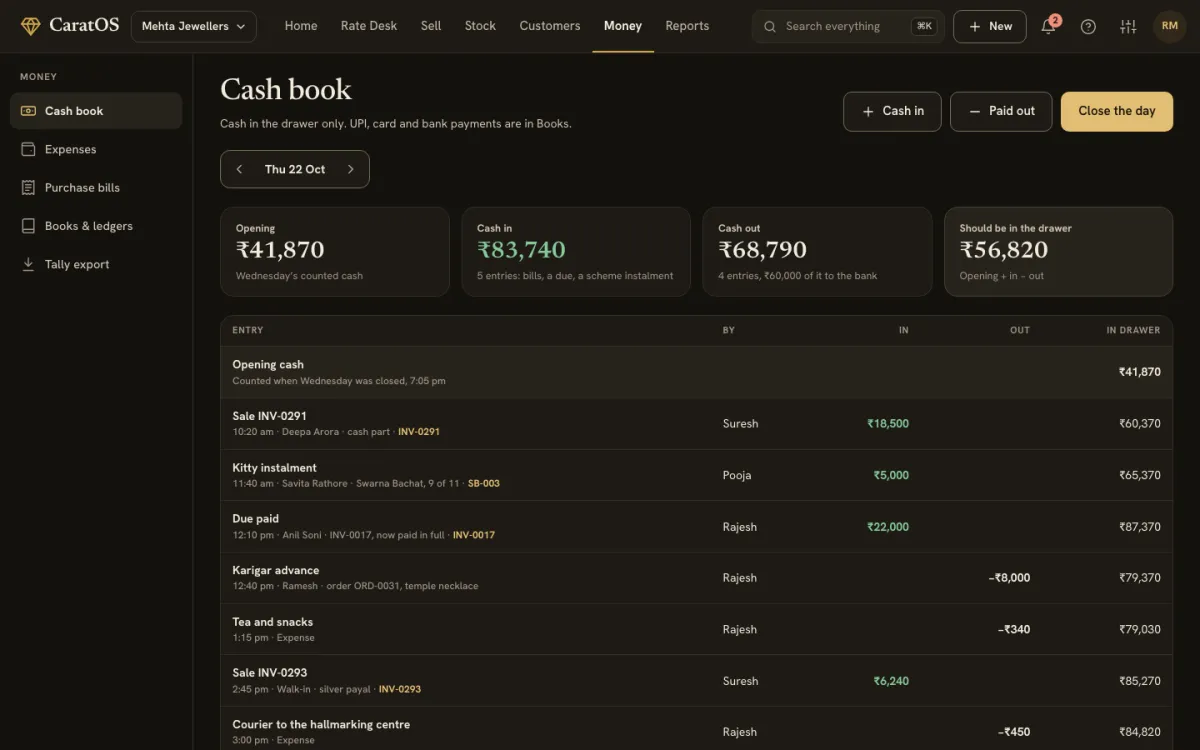Click the Purchase bills sidebar icon
This screenshot has height=750, width=1200.
tap(28, 187)
